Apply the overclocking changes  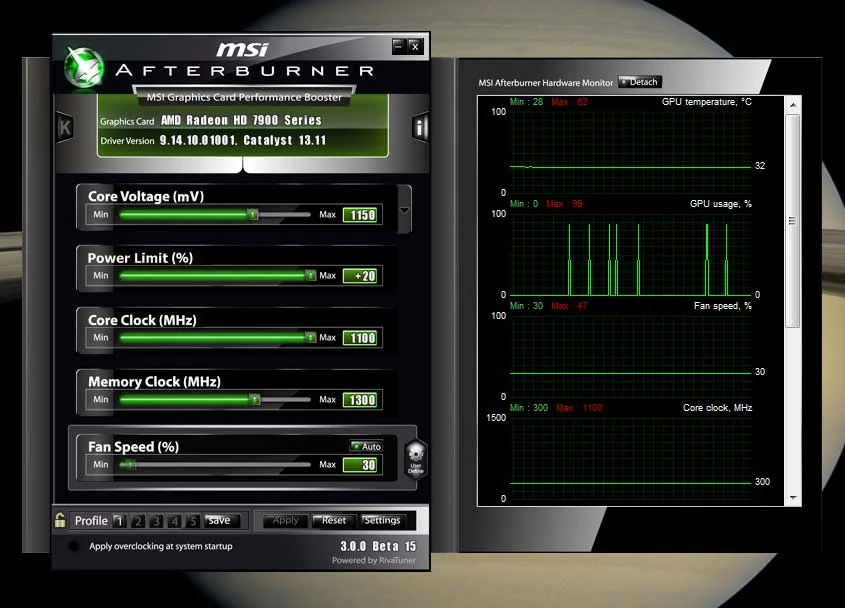pyautogui.click(x=286, y=521)
